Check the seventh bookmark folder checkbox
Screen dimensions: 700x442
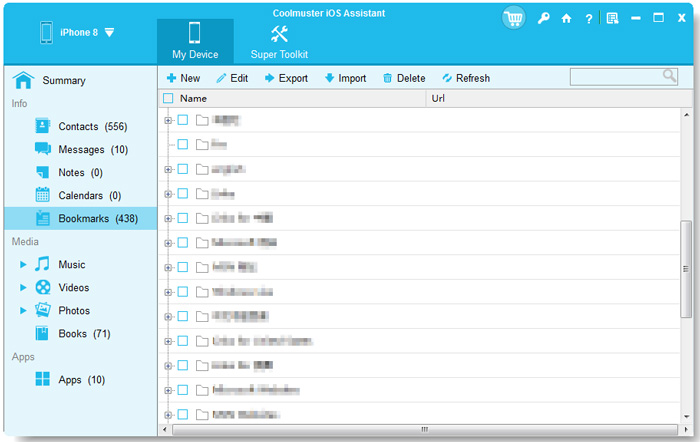pyautogui.click(x=183, y=267)
